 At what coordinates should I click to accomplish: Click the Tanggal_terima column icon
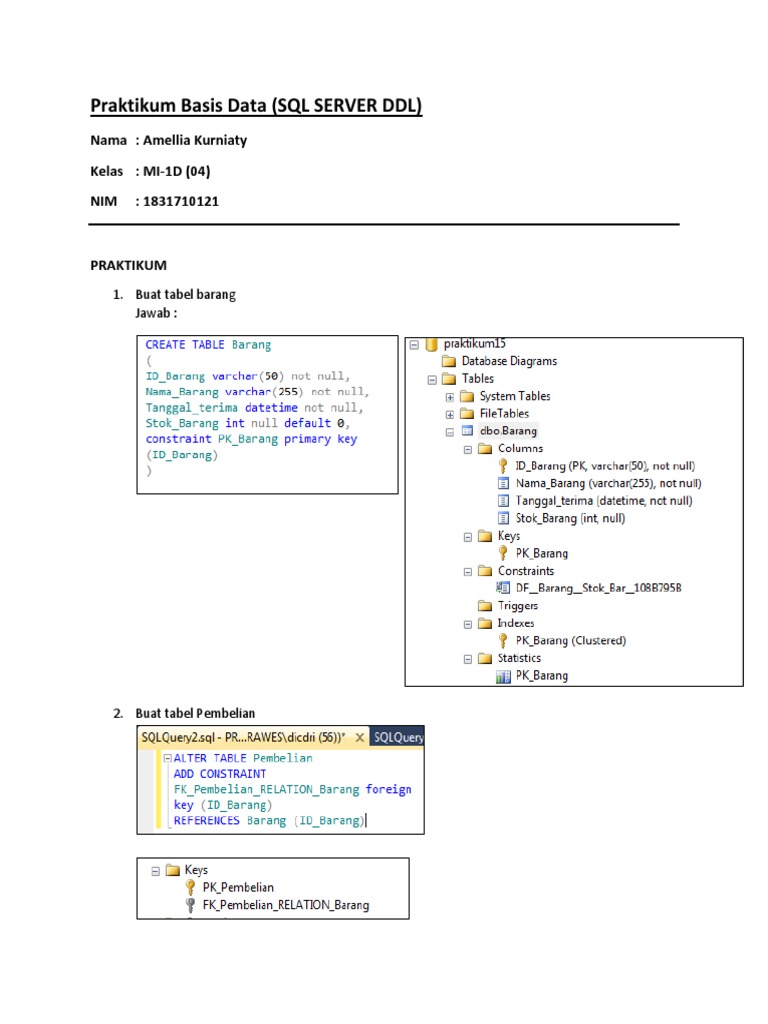[504, 501]
